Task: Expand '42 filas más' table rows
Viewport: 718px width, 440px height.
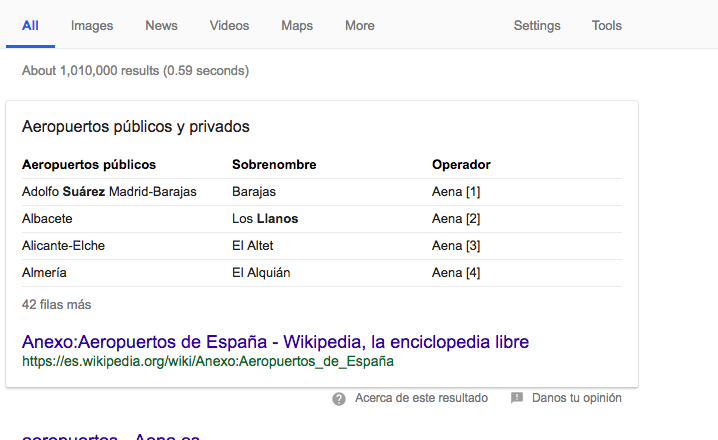Action: point(56,304)
